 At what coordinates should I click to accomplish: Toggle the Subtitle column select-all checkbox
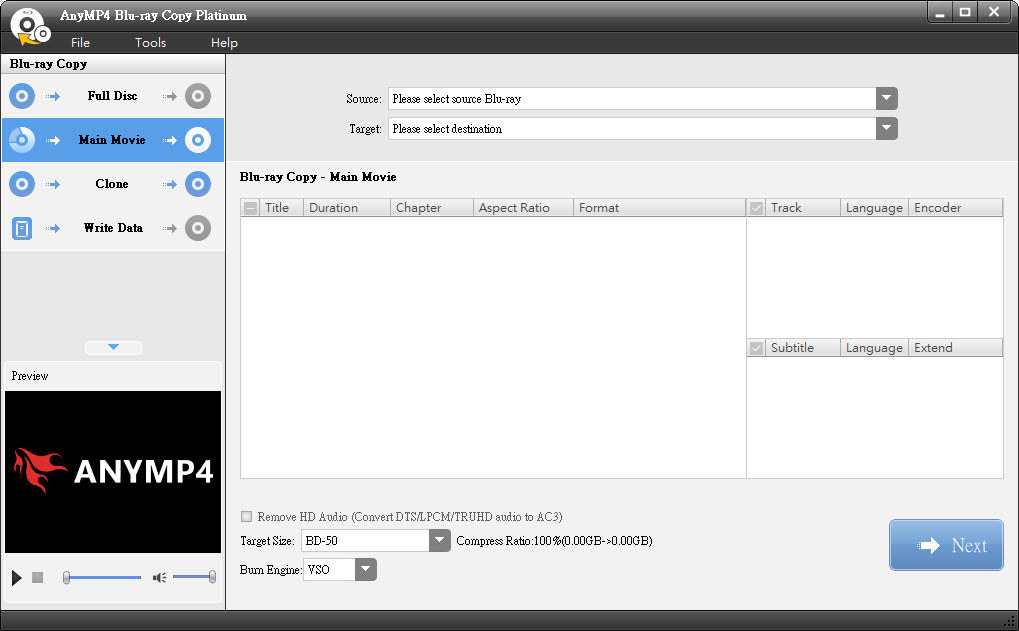757,348
